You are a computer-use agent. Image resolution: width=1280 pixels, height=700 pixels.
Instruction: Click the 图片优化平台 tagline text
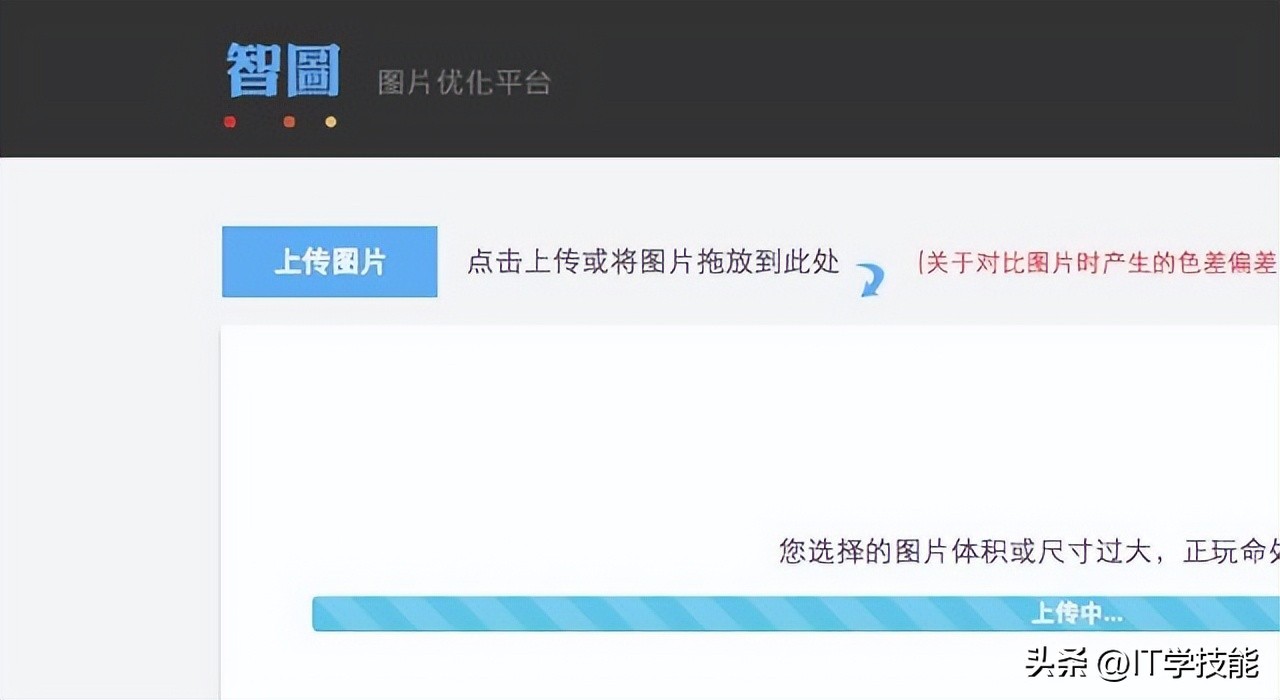pos(464,82)
